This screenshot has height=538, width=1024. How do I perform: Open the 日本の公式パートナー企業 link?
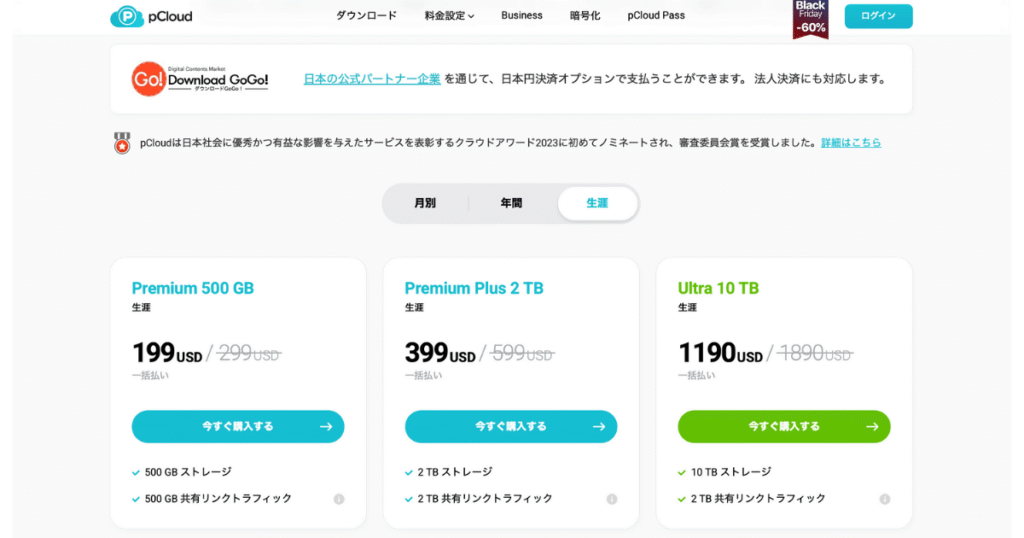coord(372,79)
